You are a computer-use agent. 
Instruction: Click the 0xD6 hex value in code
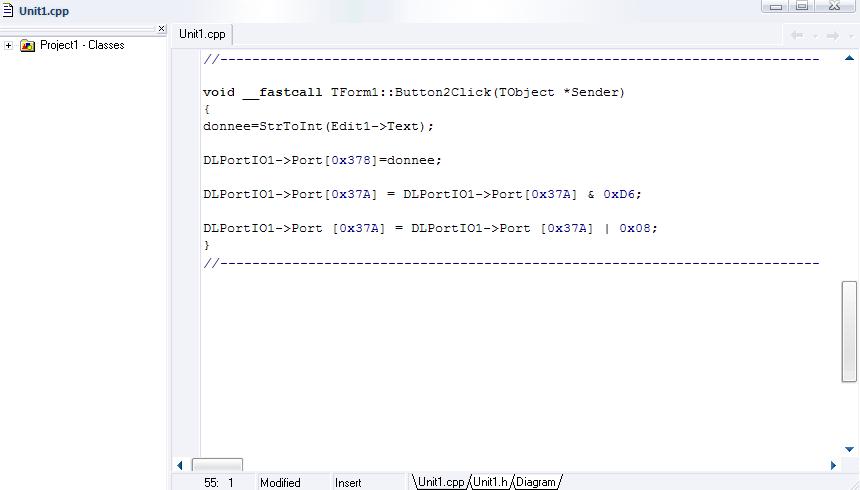tap(619, 194)
